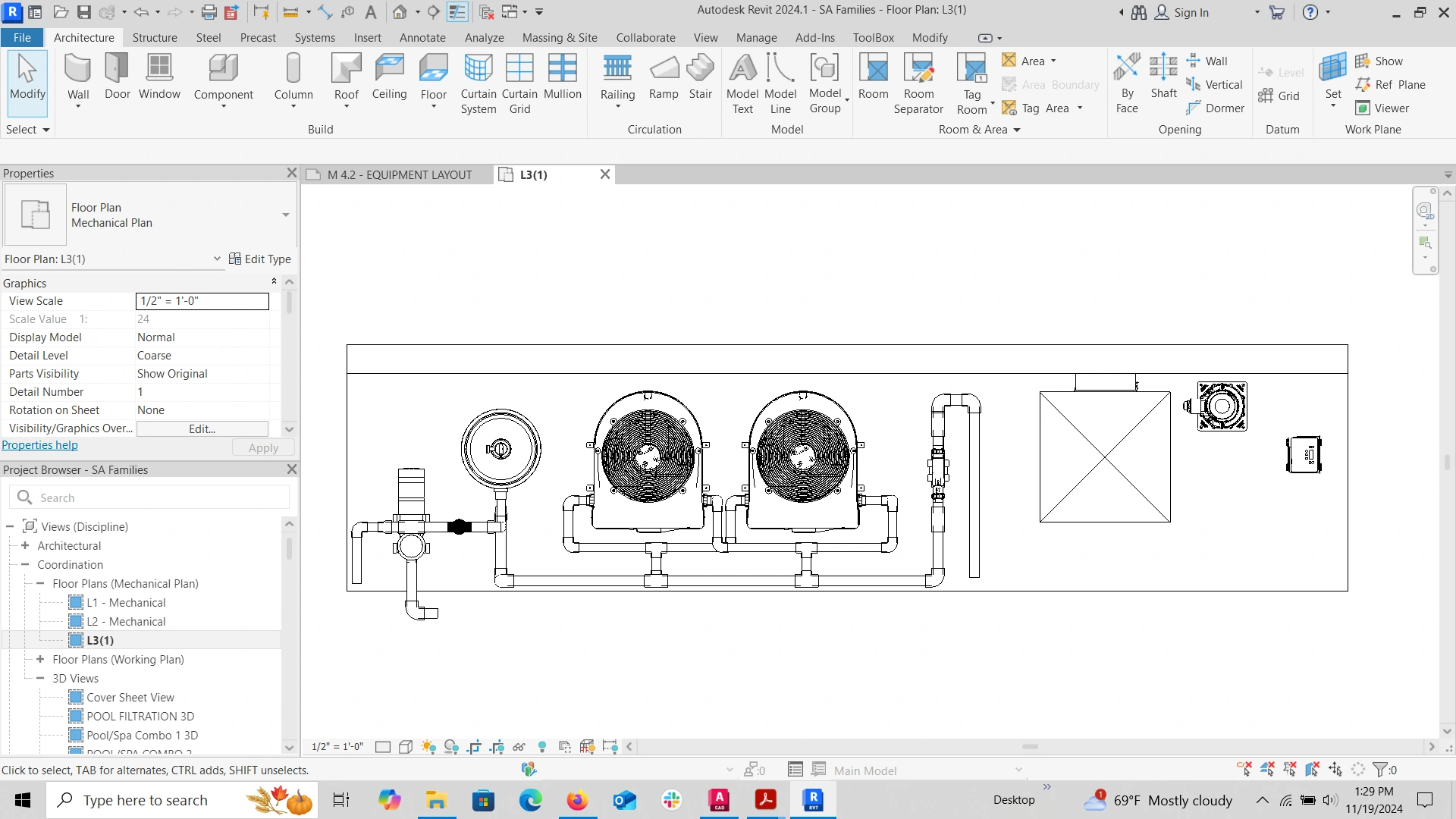Select the Mullion tool

click(x=563, y=77)
